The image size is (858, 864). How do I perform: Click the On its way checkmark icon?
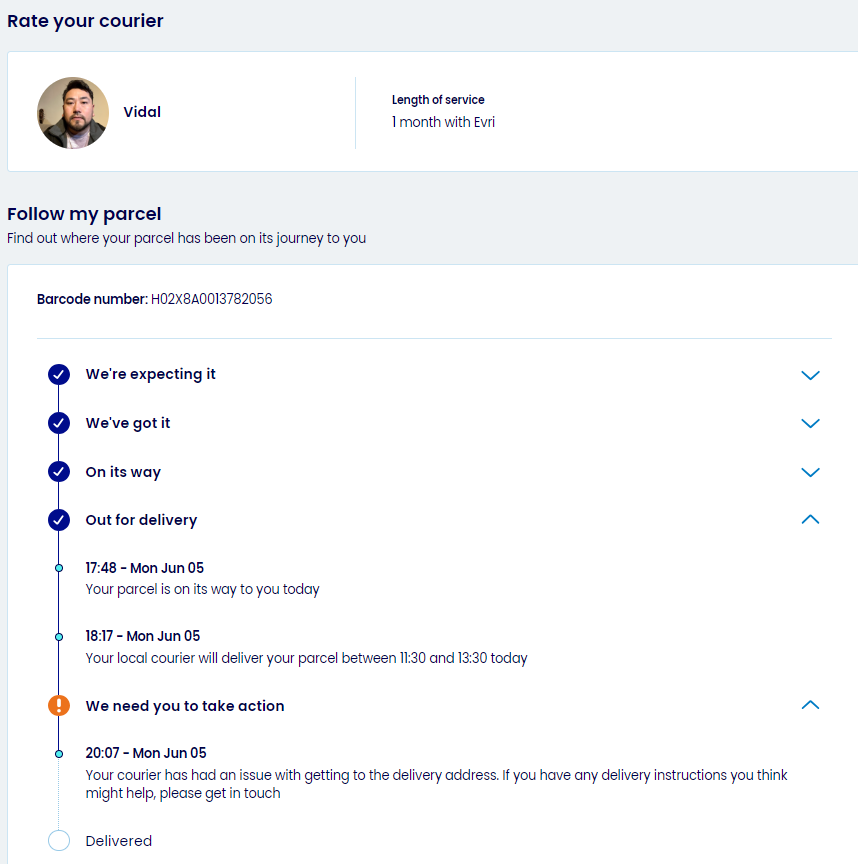click(59, 472)
